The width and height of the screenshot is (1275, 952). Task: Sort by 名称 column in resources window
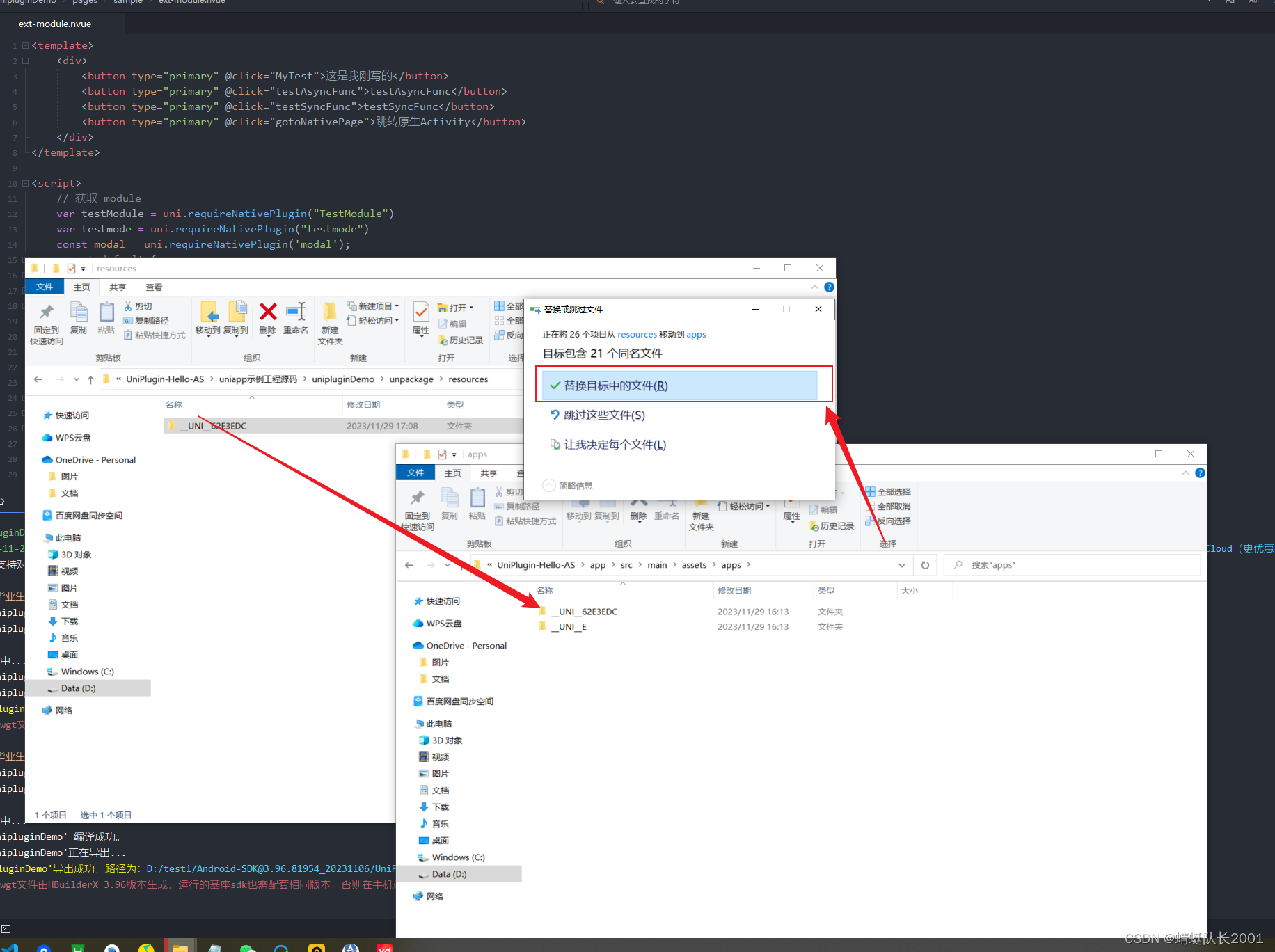click(x=174, y=405)
